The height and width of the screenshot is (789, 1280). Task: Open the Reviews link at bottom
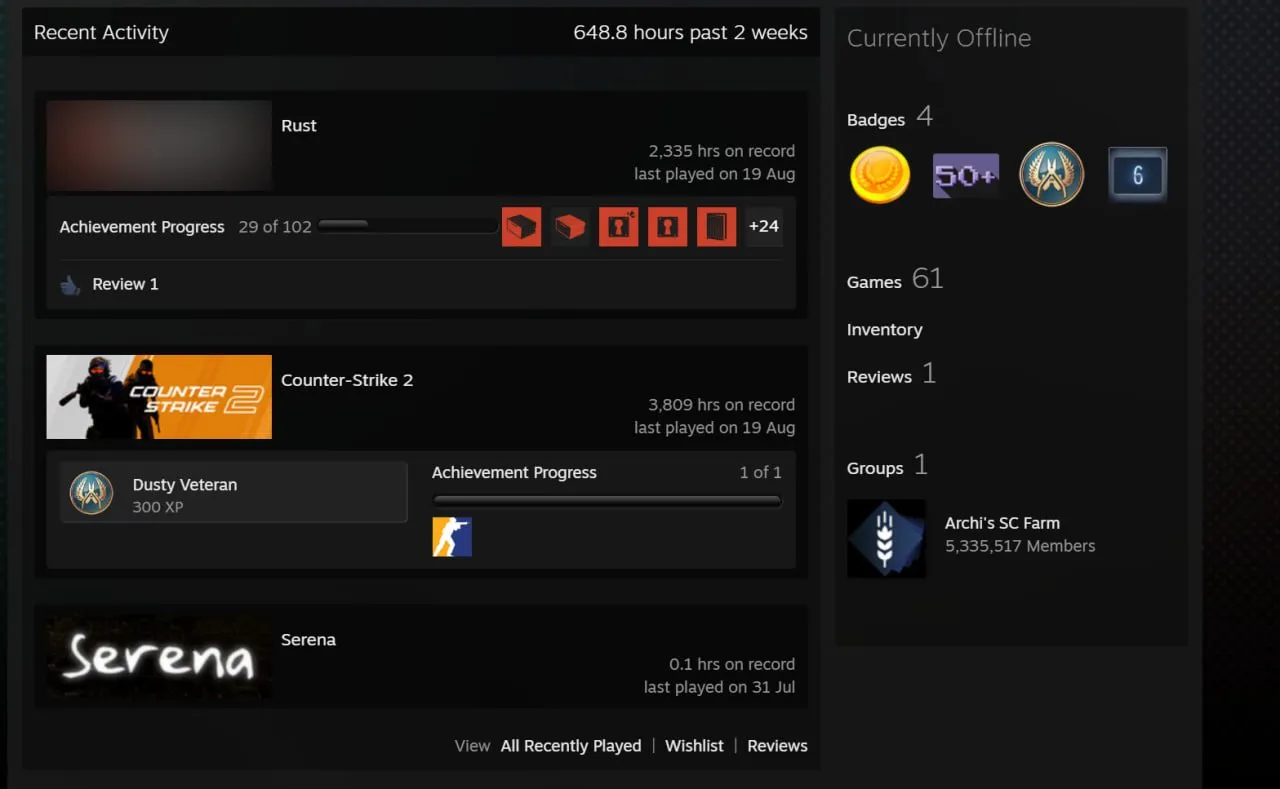777,746
